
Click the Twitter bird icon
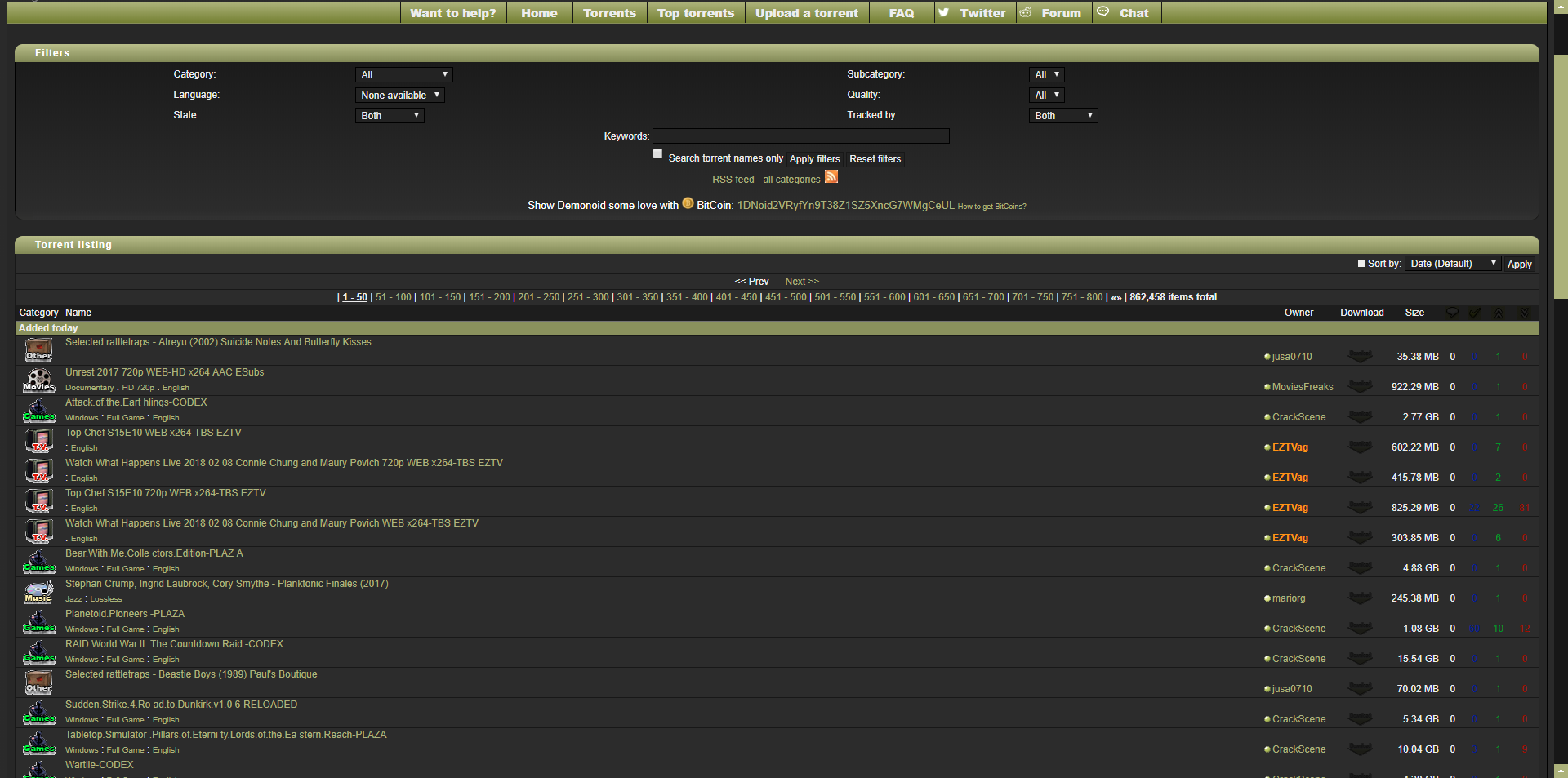(x=944, y=12)
